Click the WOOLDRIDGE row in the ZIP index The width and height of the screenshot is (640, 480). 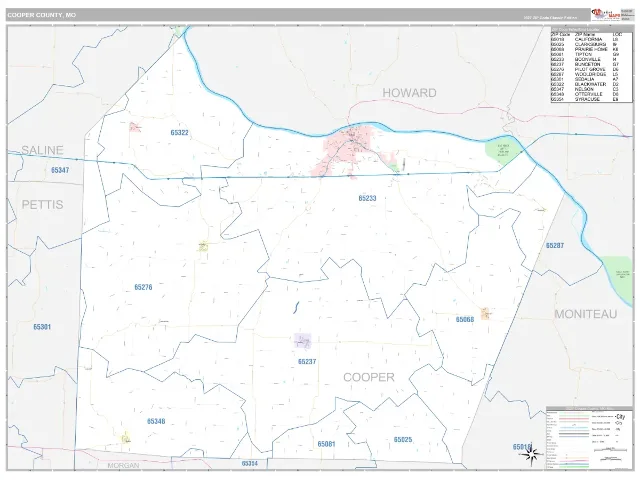585,74
